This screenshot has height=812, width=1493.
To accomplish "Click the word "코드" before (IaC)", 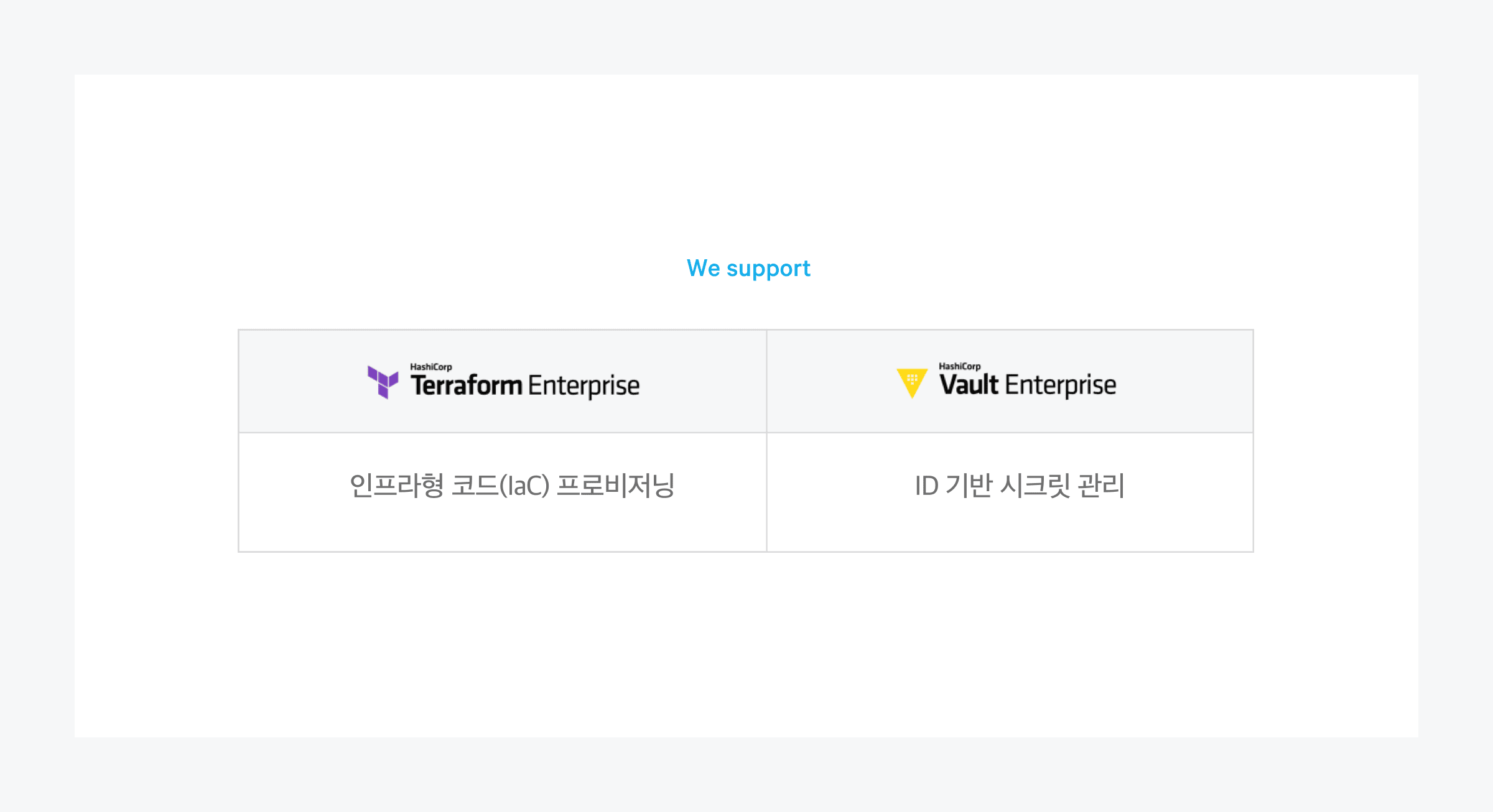I will coord(475,486).
